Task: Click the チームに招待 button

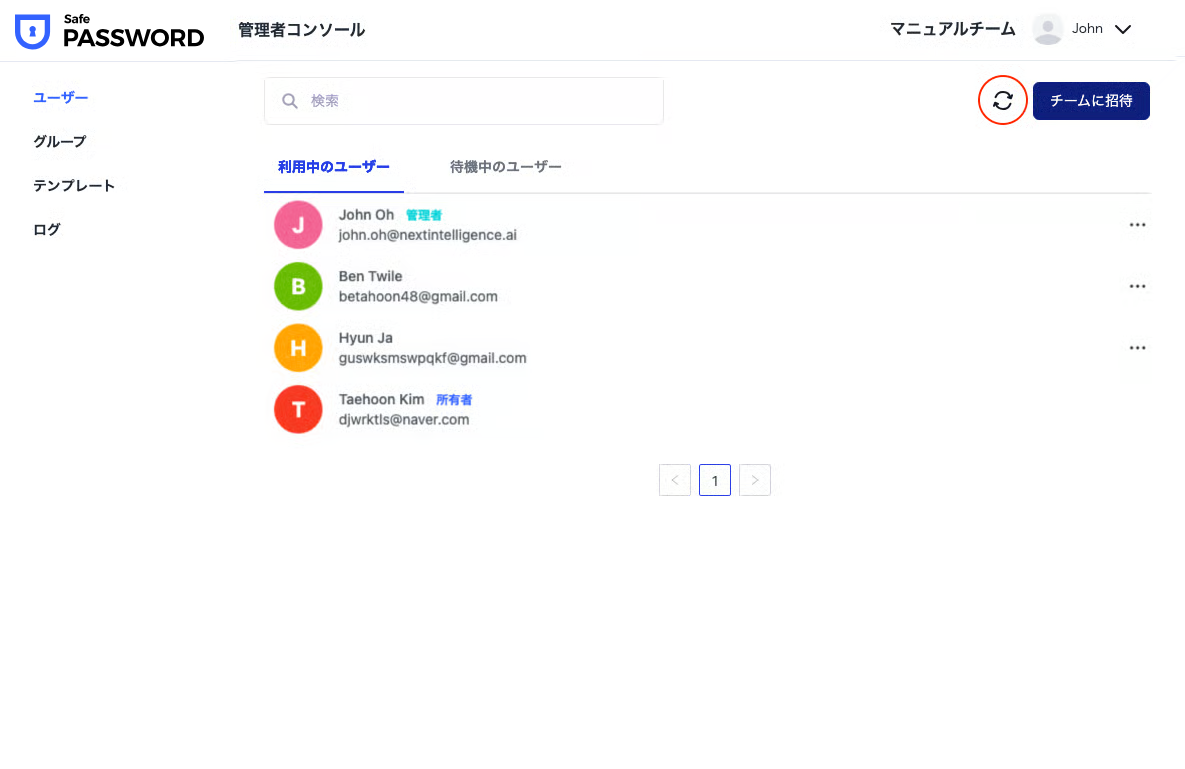Action: 1091,101
